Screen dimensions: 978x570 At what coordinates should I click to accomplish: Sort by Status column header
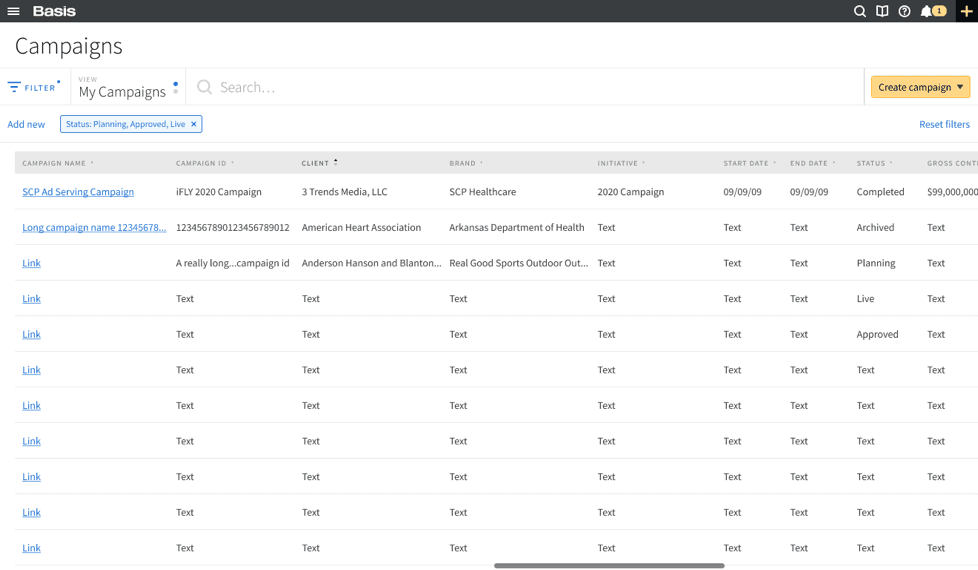(874, 163)
